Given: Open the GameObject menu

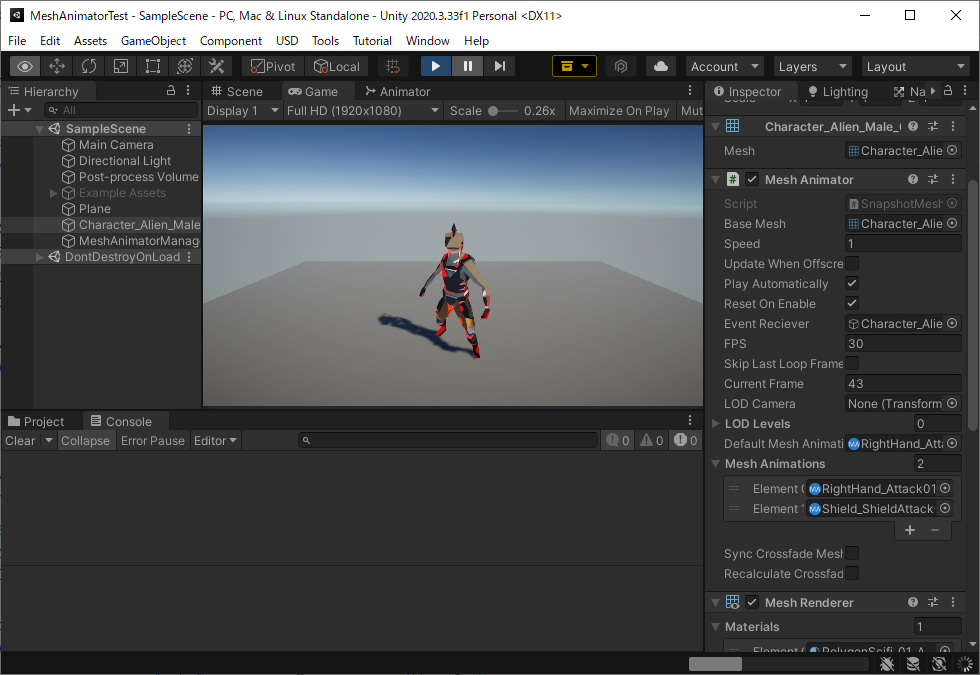Looking at the screenshot, I should coord(153,41).
